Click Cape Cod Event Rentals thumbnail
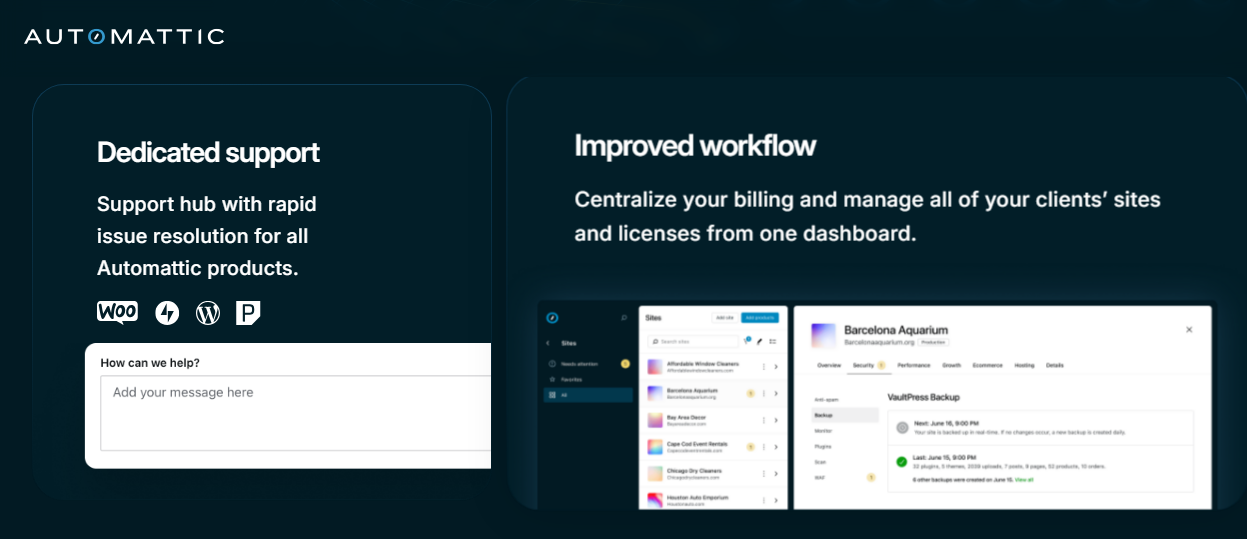The width and height of the screenshot is (1247, 539). click(656, 446)
